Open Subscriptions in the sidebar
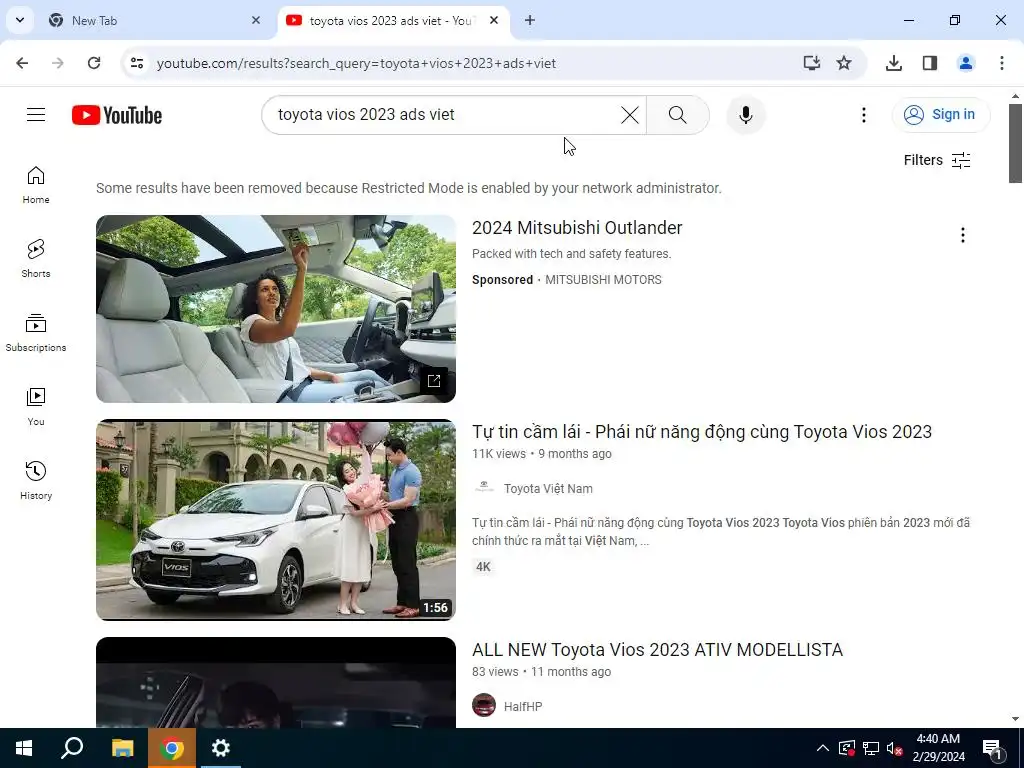Viewport: 1024px width, 768px height. pos(36,332)
